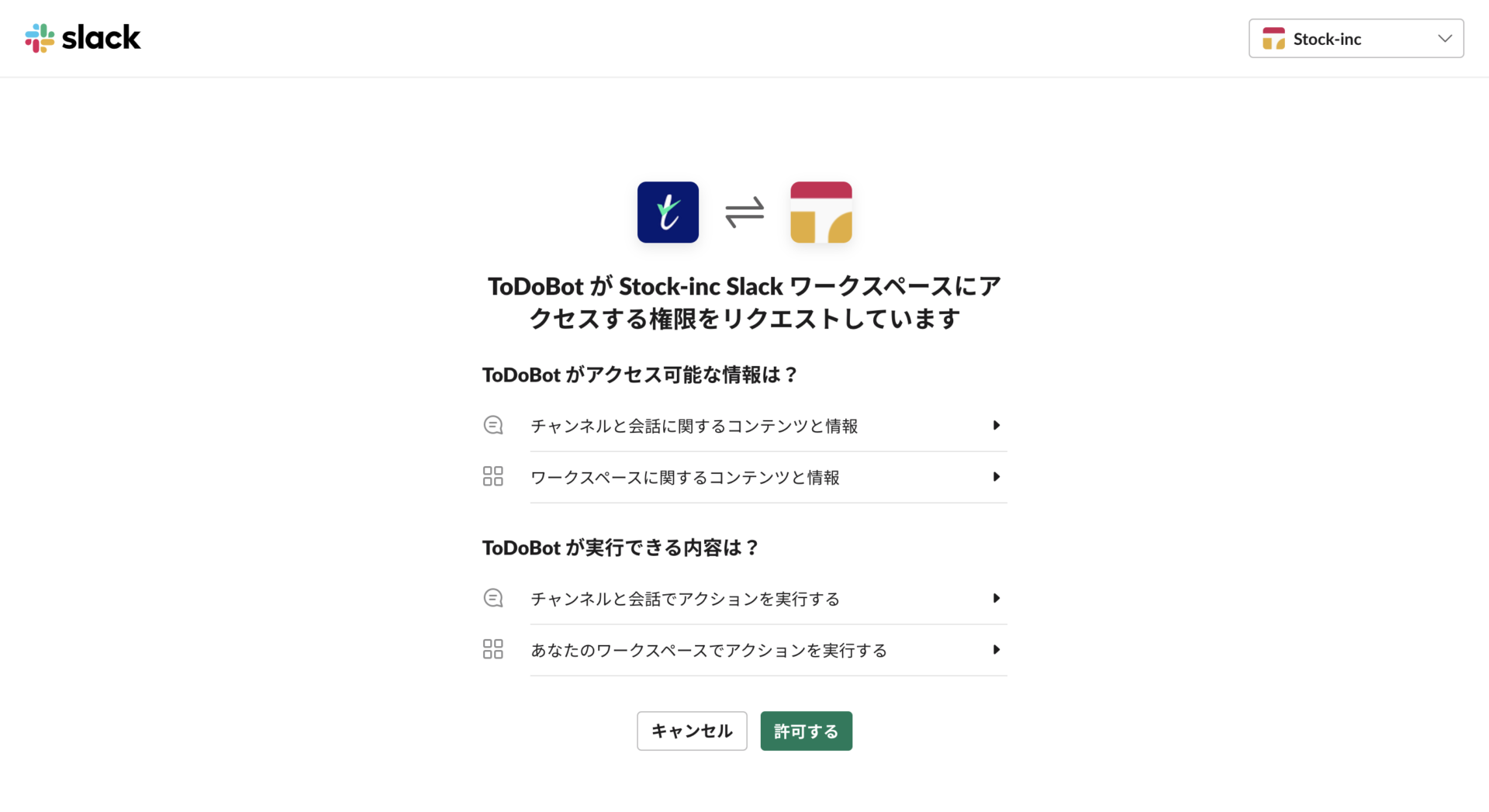This screenshot has width=1489, height=812.
Task: Expand channel action permission details
Action: [x=997, y=598]
